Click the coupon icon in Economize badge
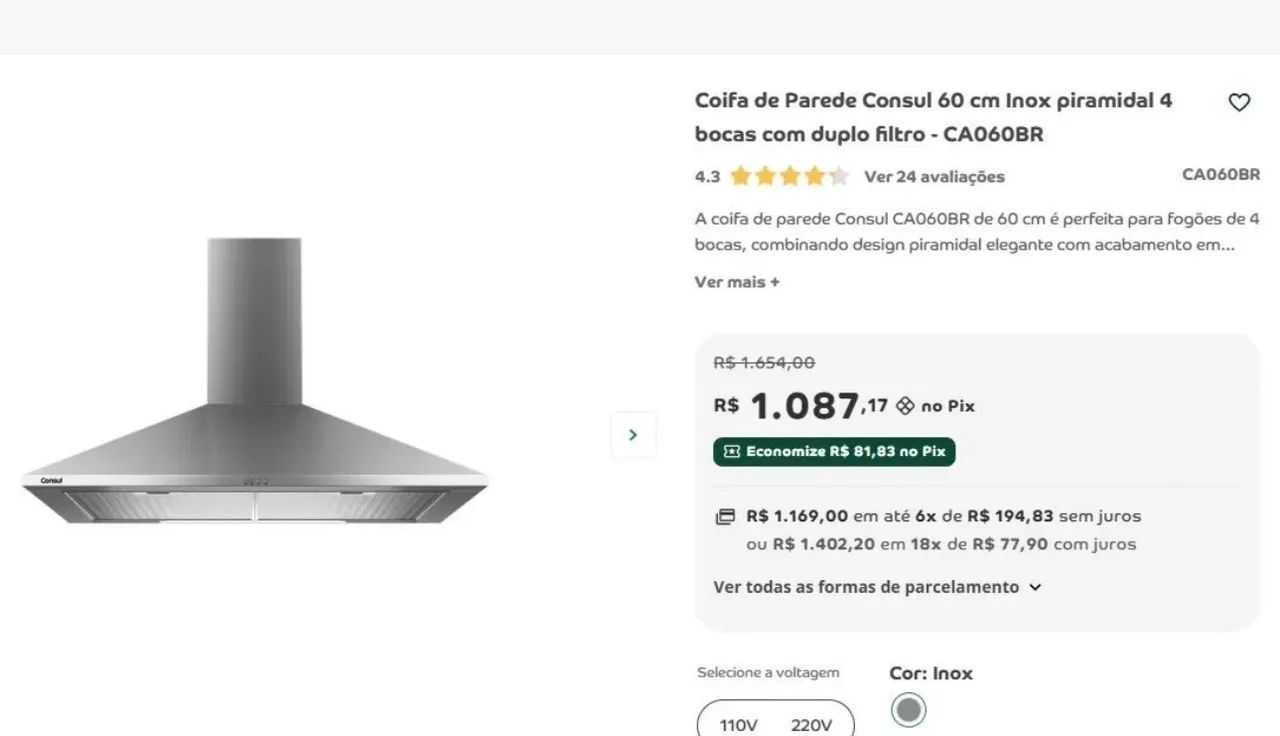The image size is (1280, 736). click(731, 452)
